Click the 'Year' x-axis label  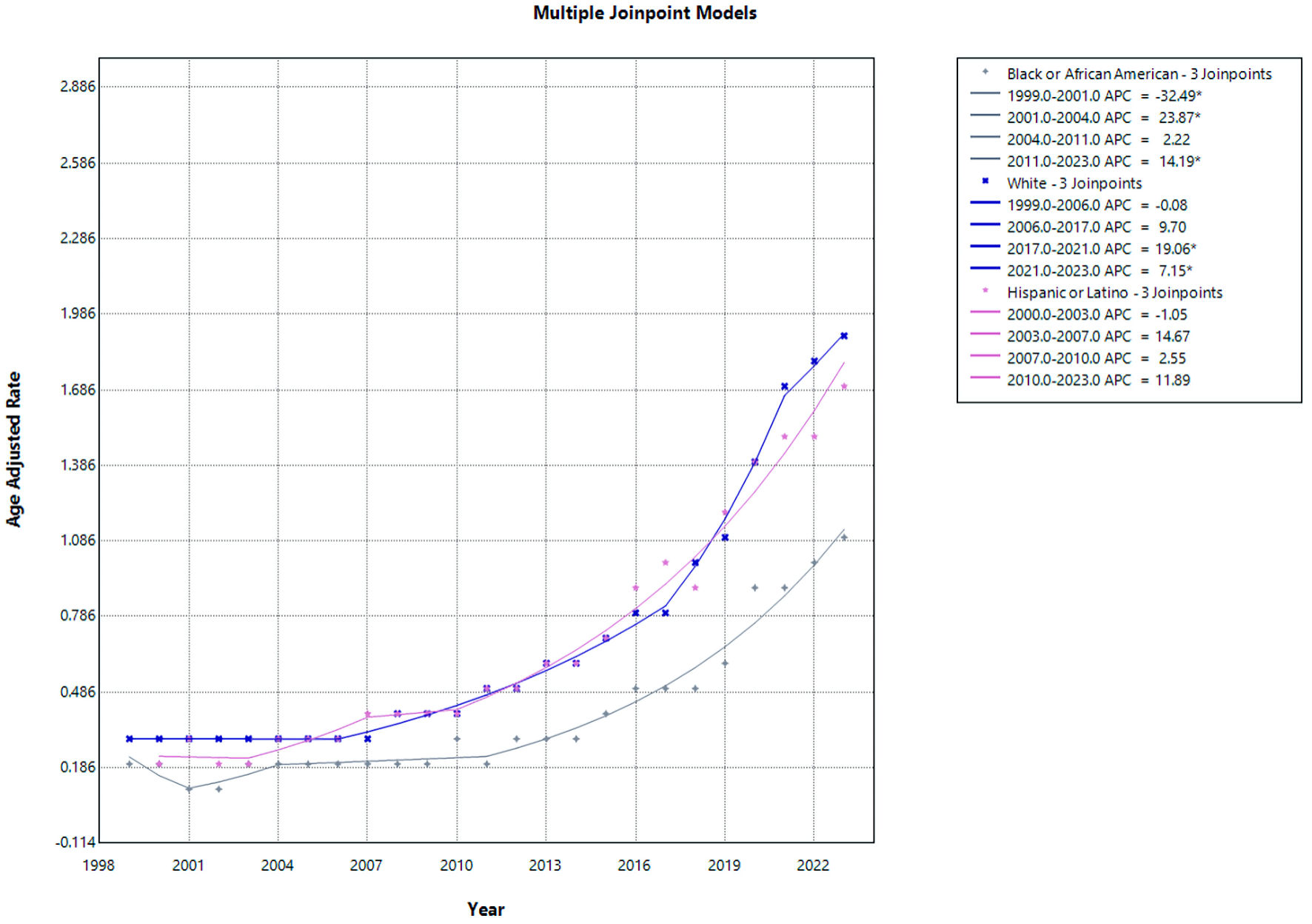486,909
